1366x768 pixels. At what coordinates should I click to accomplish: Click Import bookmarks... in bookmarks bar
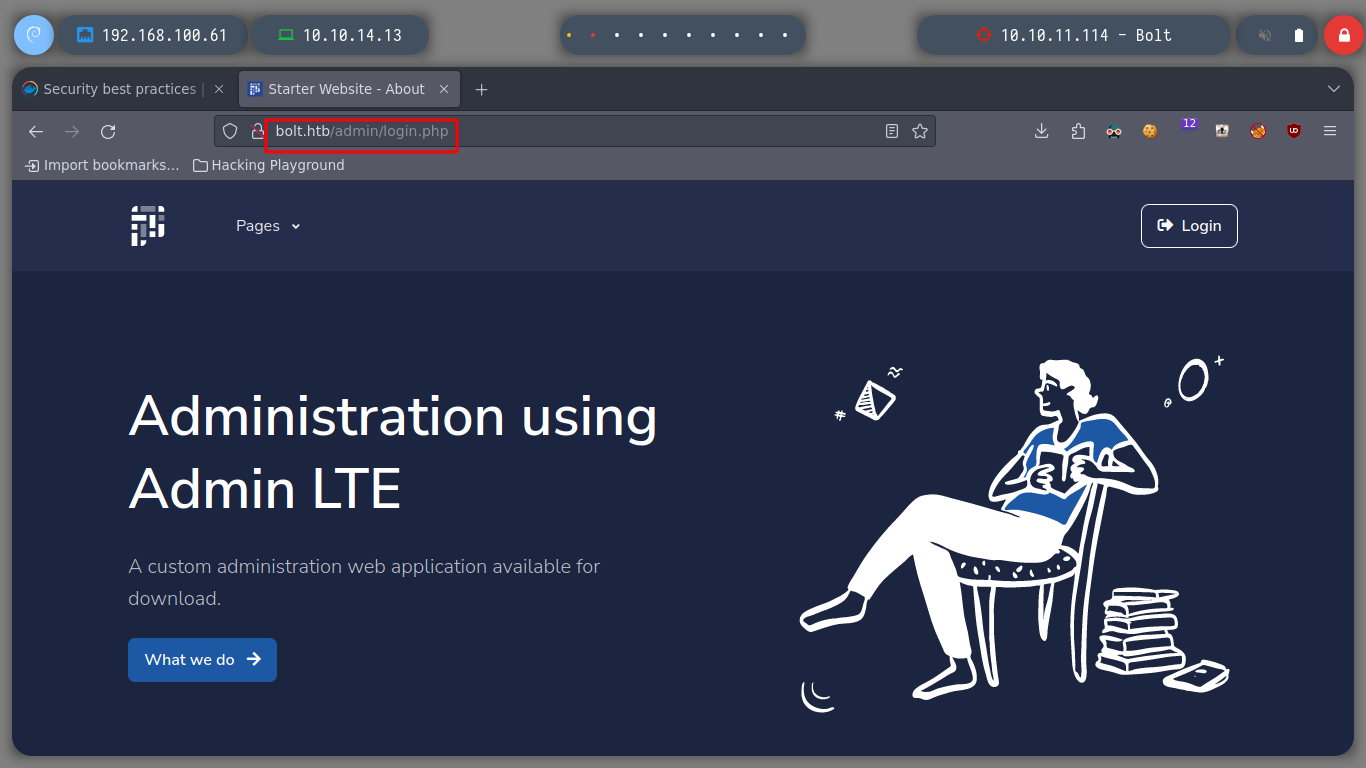click(x=102, y=165)
